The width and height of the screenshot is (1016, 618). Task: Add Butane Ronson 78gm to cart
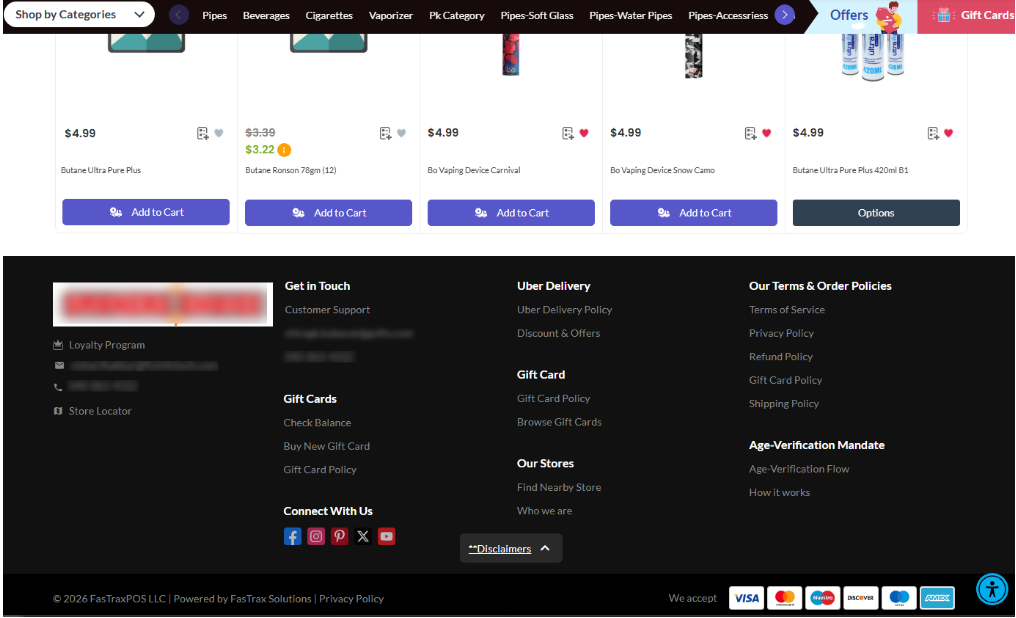(x=329, y=212)
